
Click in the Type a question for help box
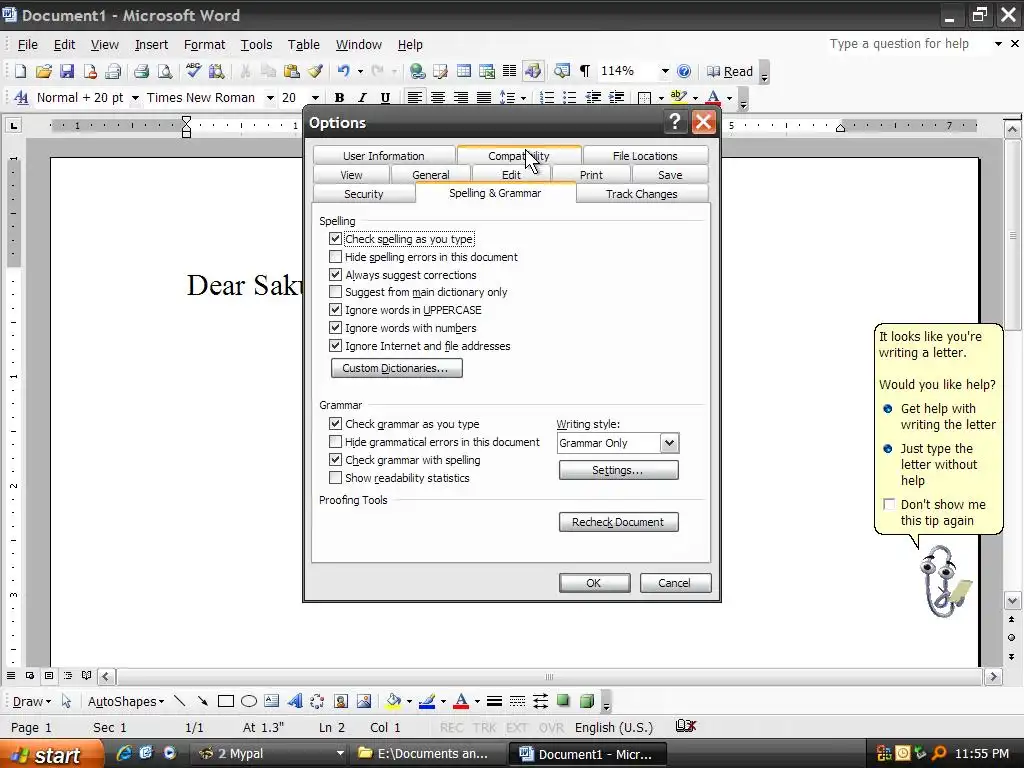[x=909, y=44]
